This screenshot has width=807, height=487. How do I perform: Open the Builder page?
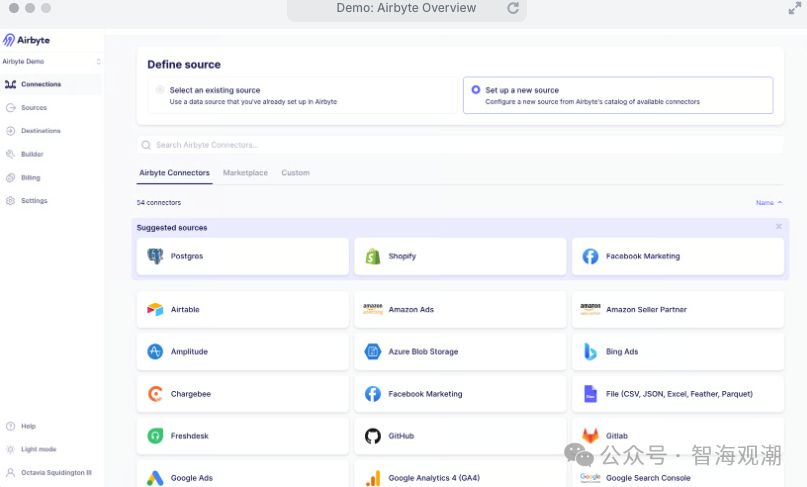(51, 154)
